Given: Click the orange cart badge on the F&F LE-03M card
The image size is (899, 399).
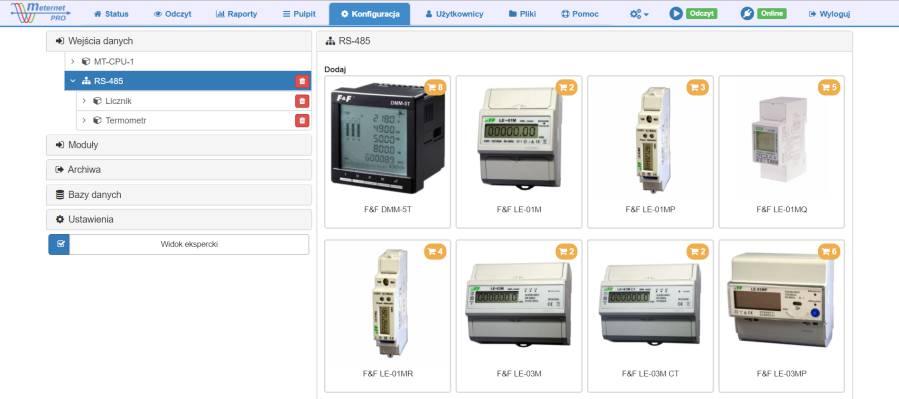Looking at the screenshot, I should [x=566, y=252].
